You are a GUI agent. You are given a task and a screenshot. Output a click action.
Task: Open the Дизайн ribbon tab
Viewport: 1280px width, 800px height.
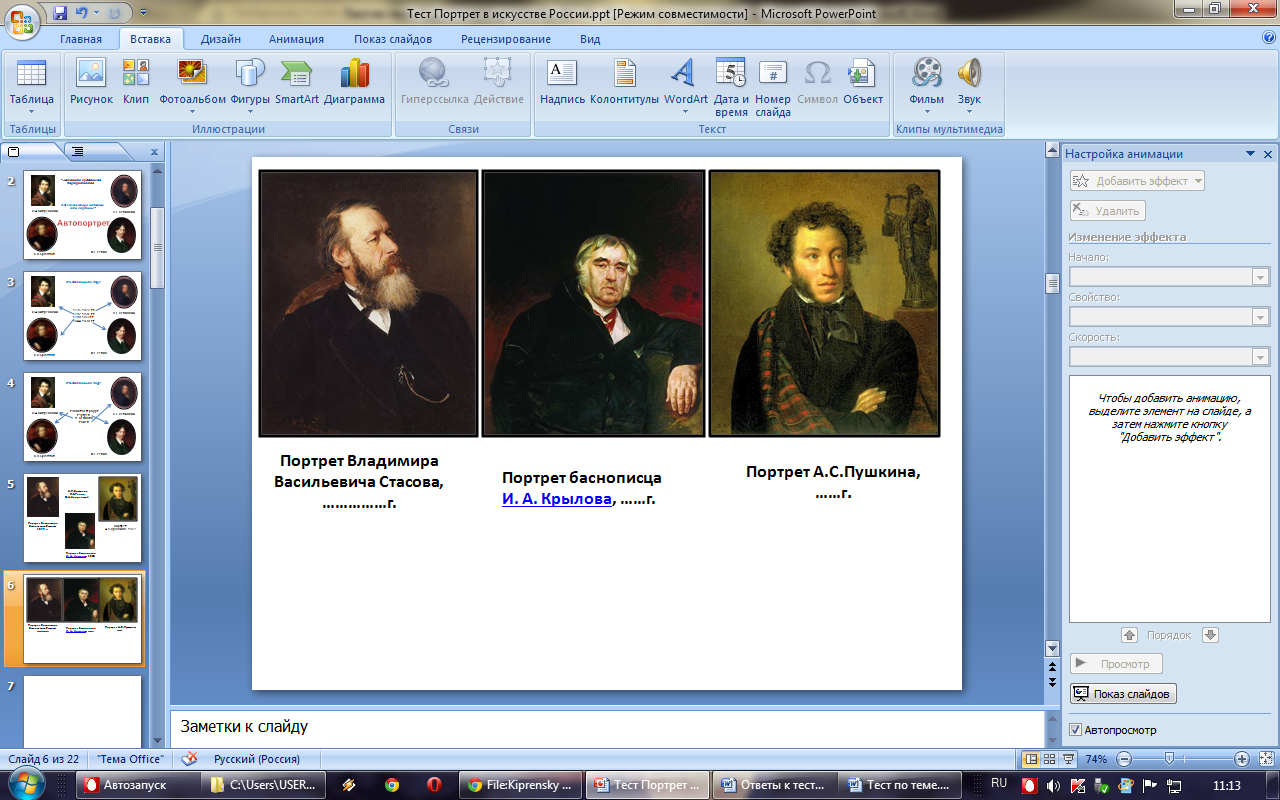[x=220, y=39]
